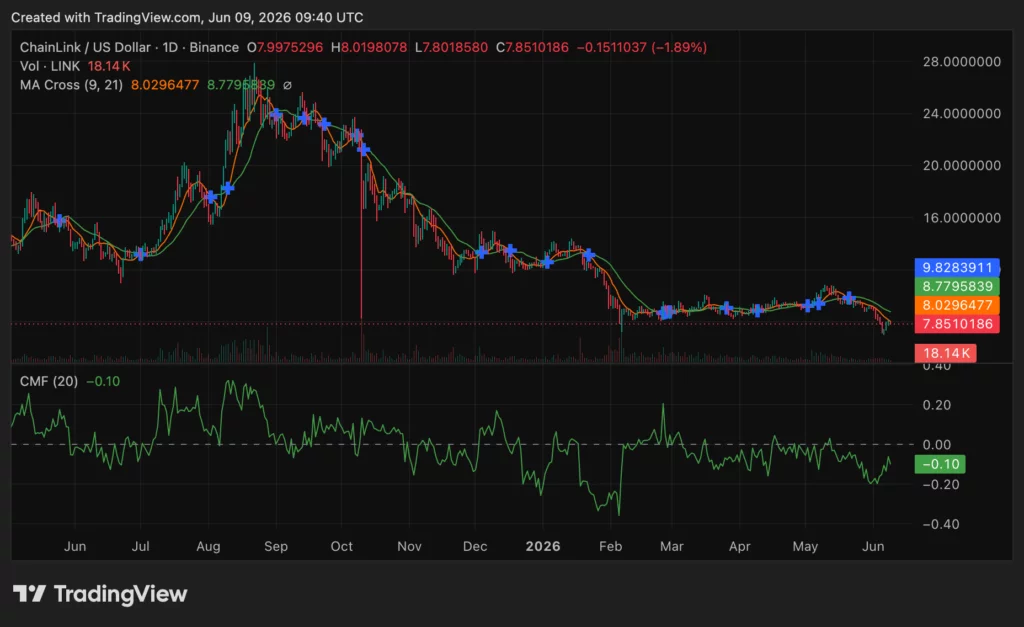Image resolution: width=1024 pixels, height=627 pixels.
Task: Select the lone MA cross marker in June 2025
Action: click(60, 220)
